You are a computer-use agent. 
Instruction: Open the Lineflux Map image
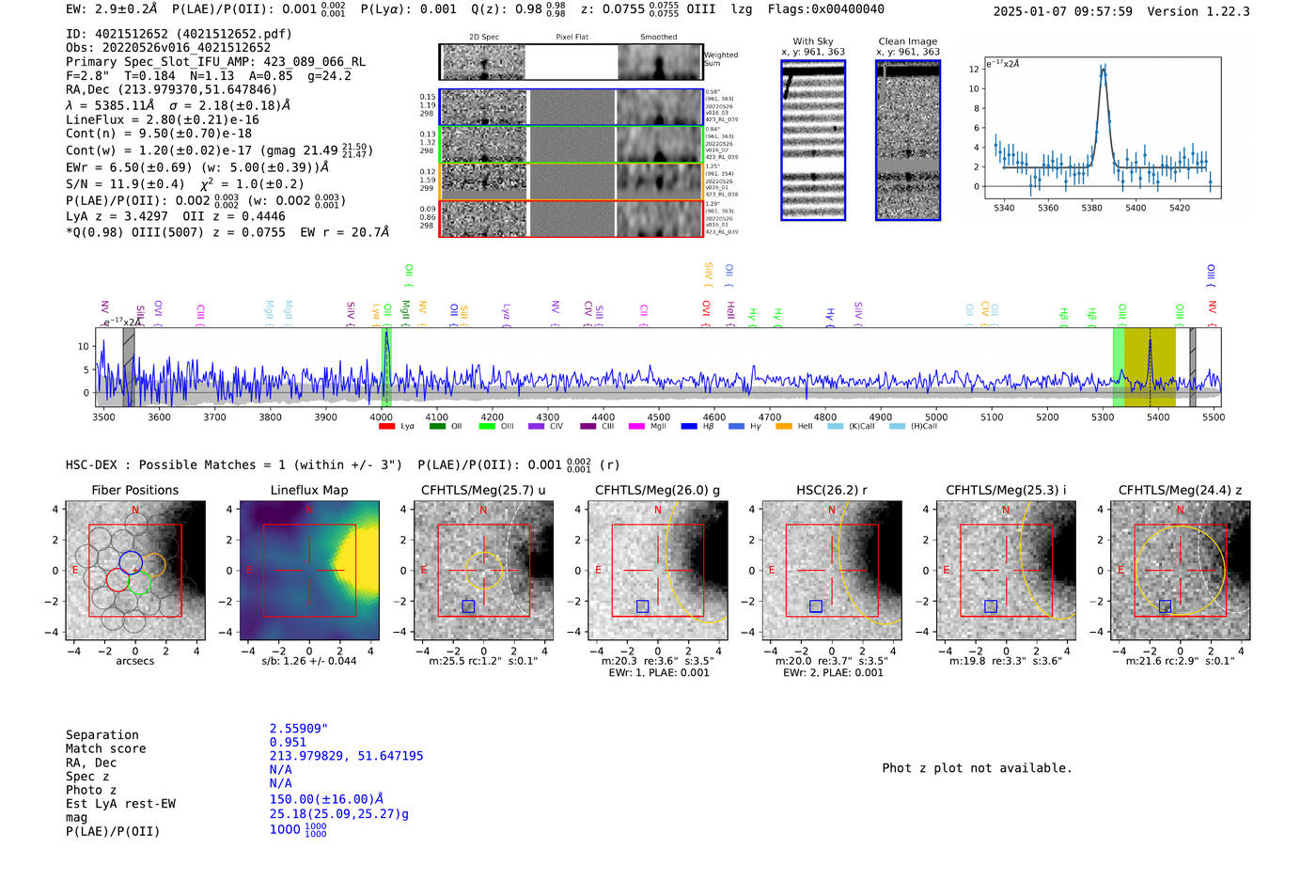[309, 571]
